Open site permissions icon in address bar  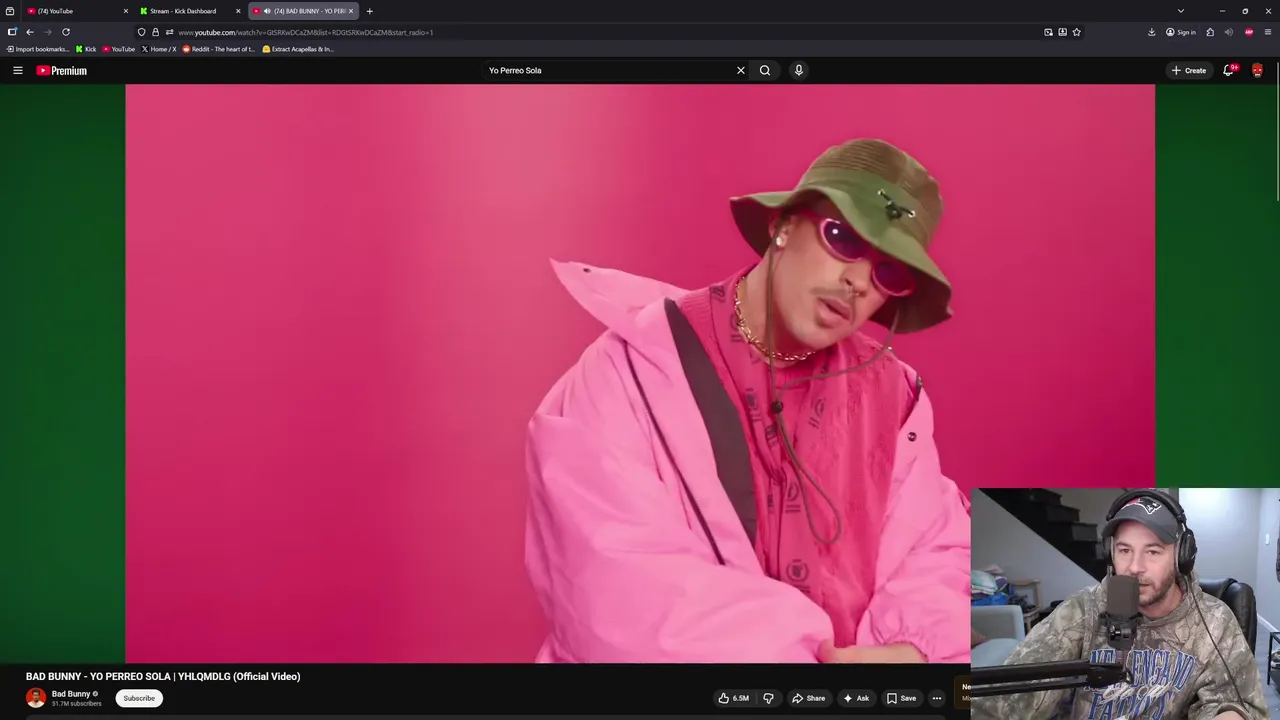point(169,32)
